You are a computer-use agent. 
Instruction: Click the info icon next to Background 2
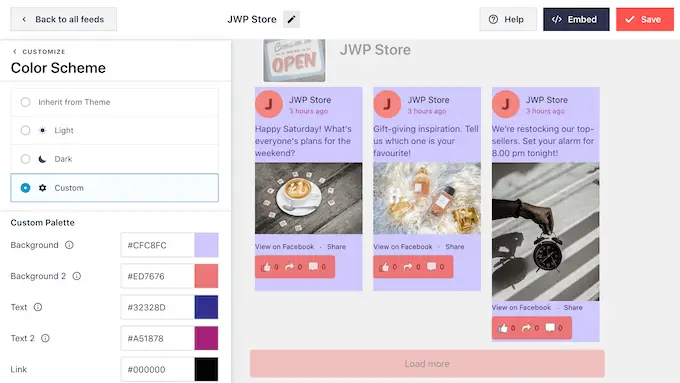click(x=77, y=276)
